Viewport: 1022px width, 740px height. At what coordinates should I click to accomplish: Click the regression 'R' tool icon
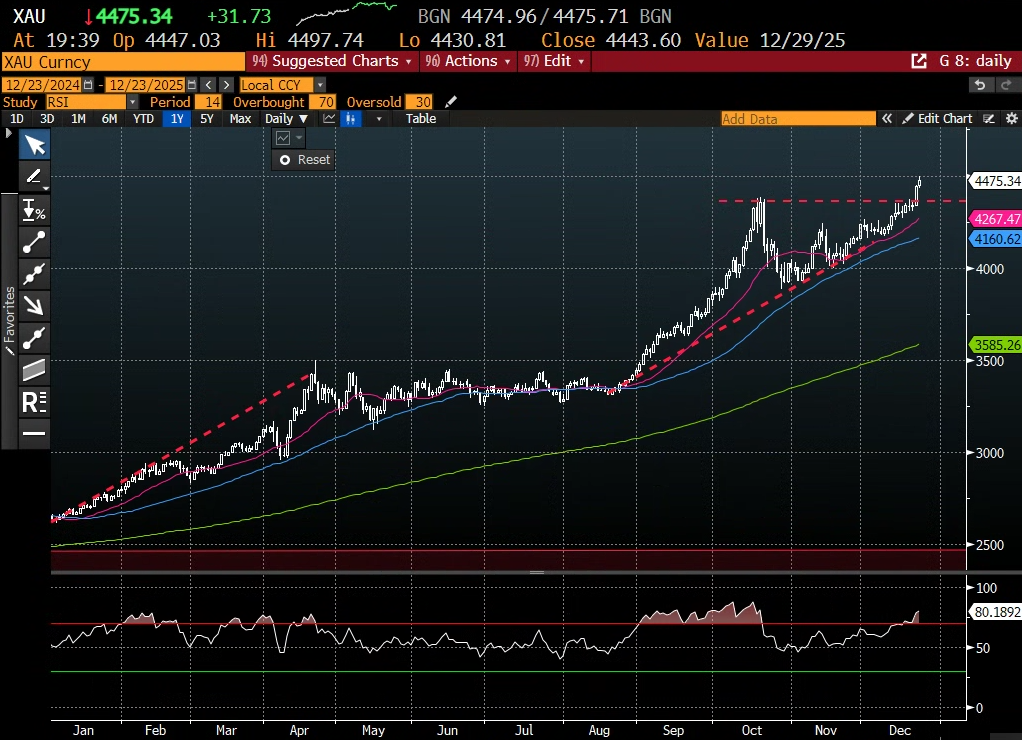point(35,401)
